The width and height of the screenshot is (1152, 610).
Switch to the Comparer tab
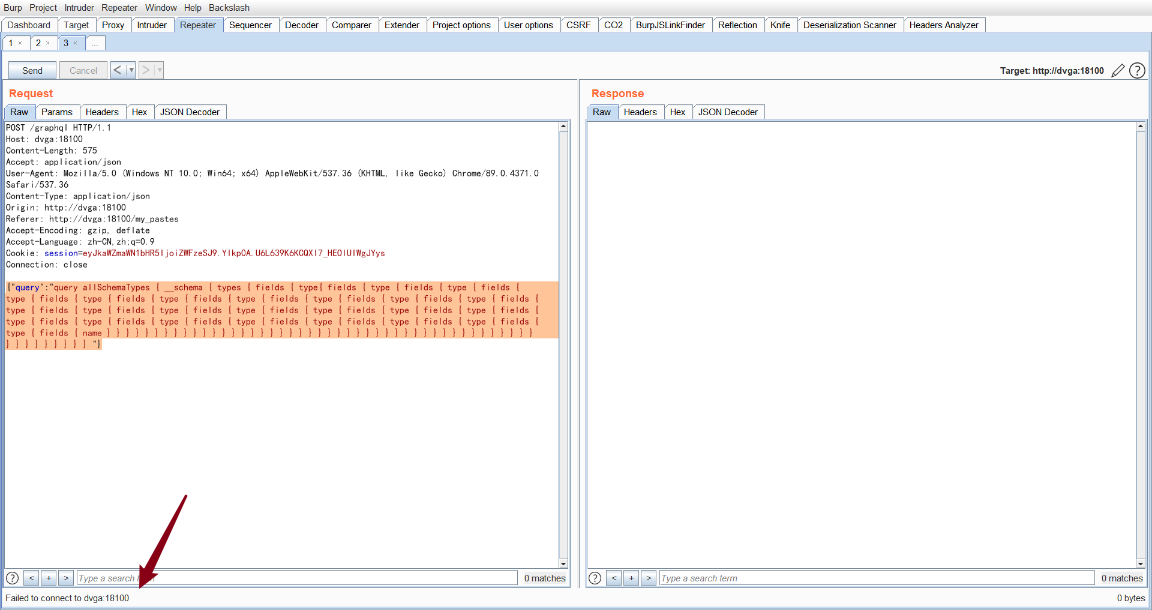click(352, 25)
